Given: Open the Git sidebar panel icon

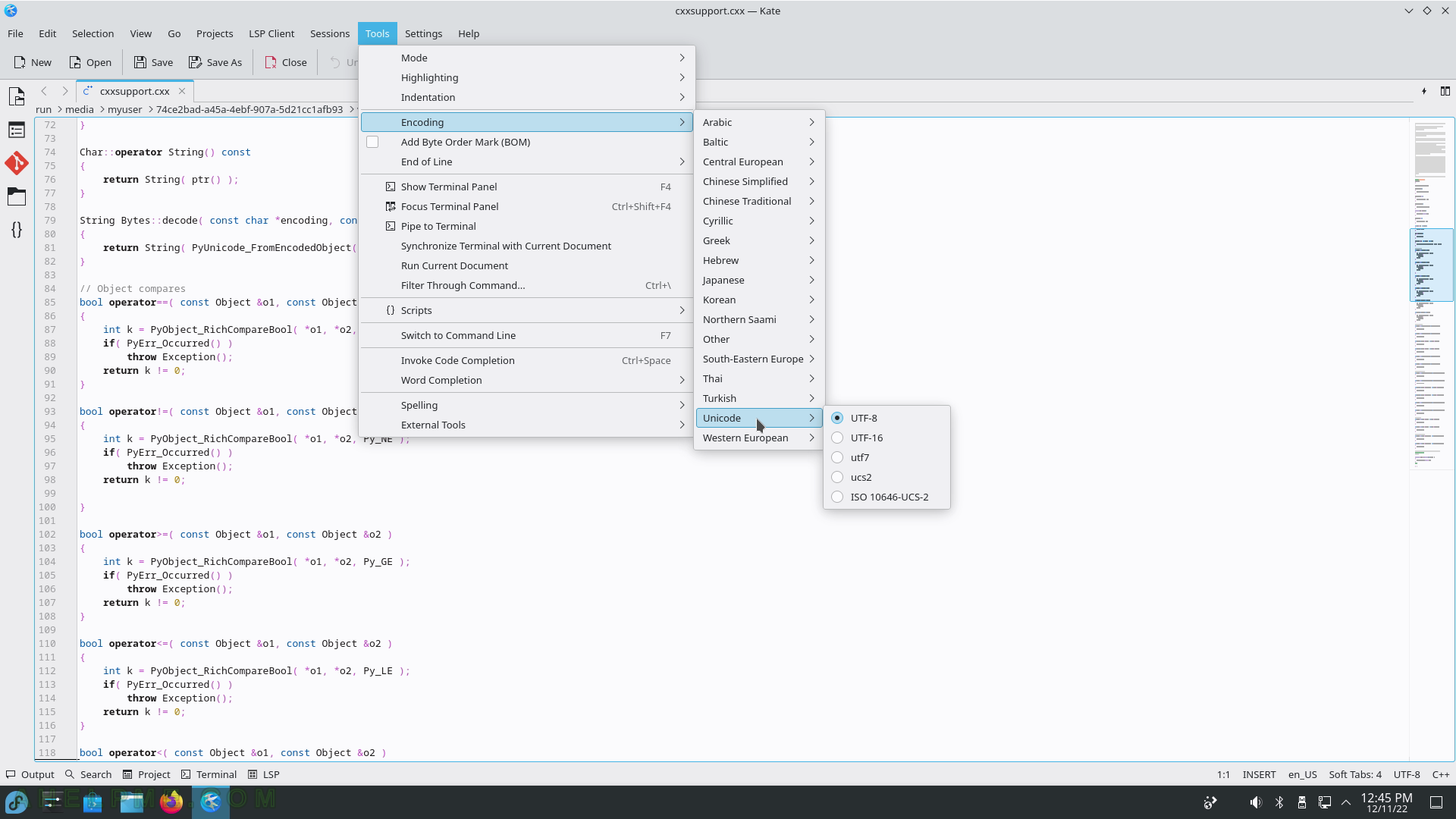Looking at the screenshot, I should tap(17, 163).
